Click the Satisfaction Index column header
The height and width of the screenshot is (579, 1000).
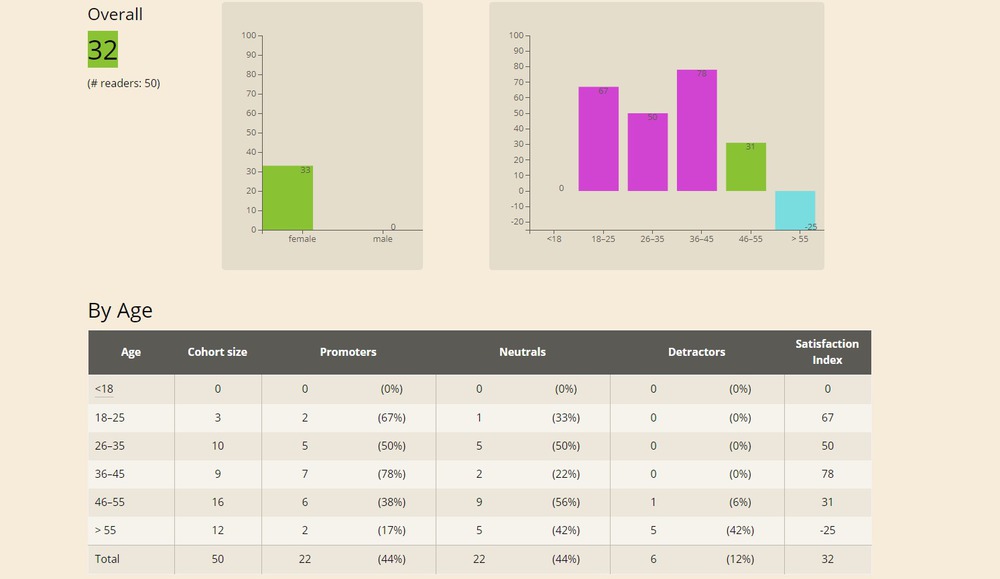point(827,352)
